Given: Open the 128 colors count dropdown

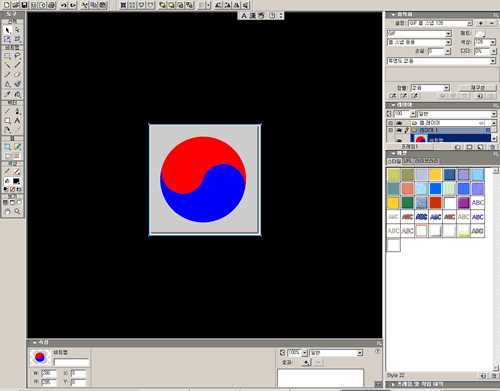Looking at the screenshot, I should point(493,42).
